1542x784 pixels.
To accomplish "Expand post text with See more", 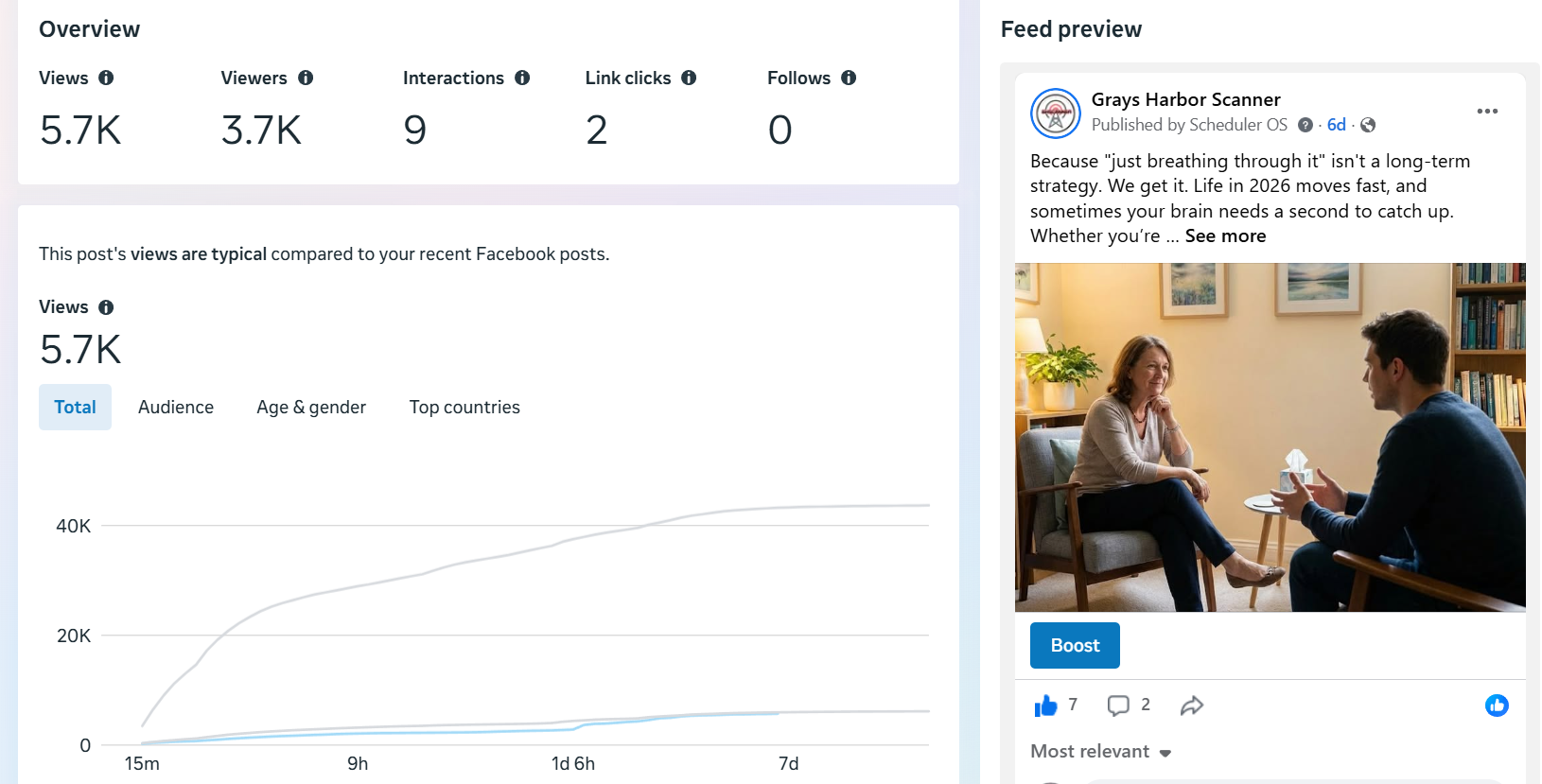I will (x=1225, y=236).
